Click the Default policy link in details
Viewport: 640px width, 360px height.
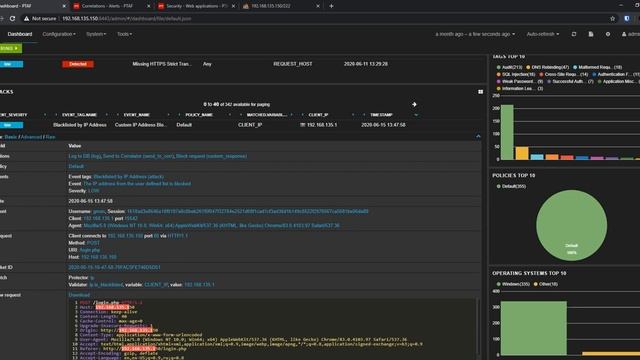click(x=76, y=167)
